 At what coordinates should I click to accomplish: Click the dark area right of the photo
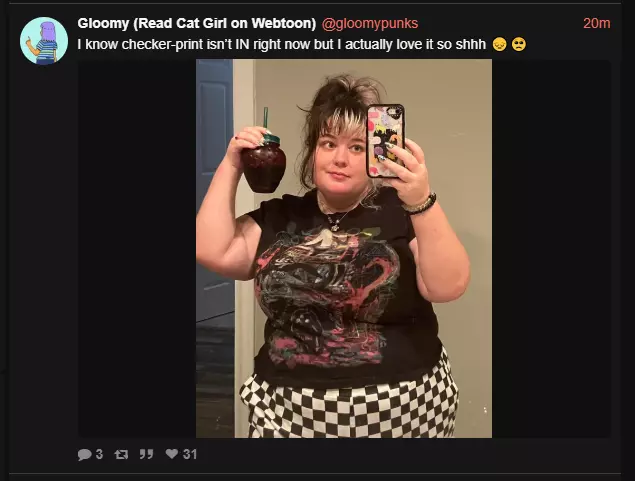551,248
